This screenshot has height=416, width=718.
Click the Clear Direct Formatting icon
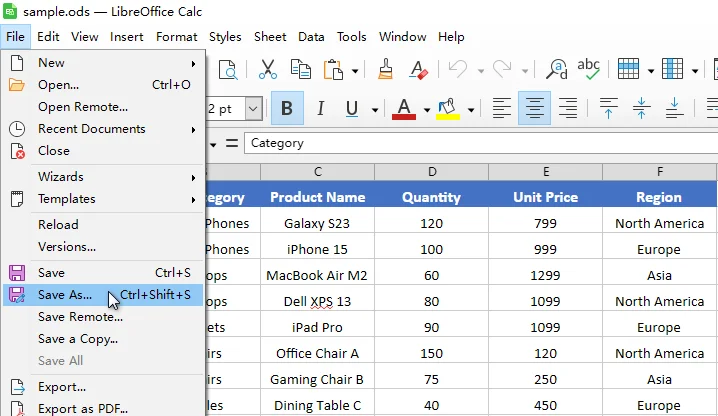[419, 70]
